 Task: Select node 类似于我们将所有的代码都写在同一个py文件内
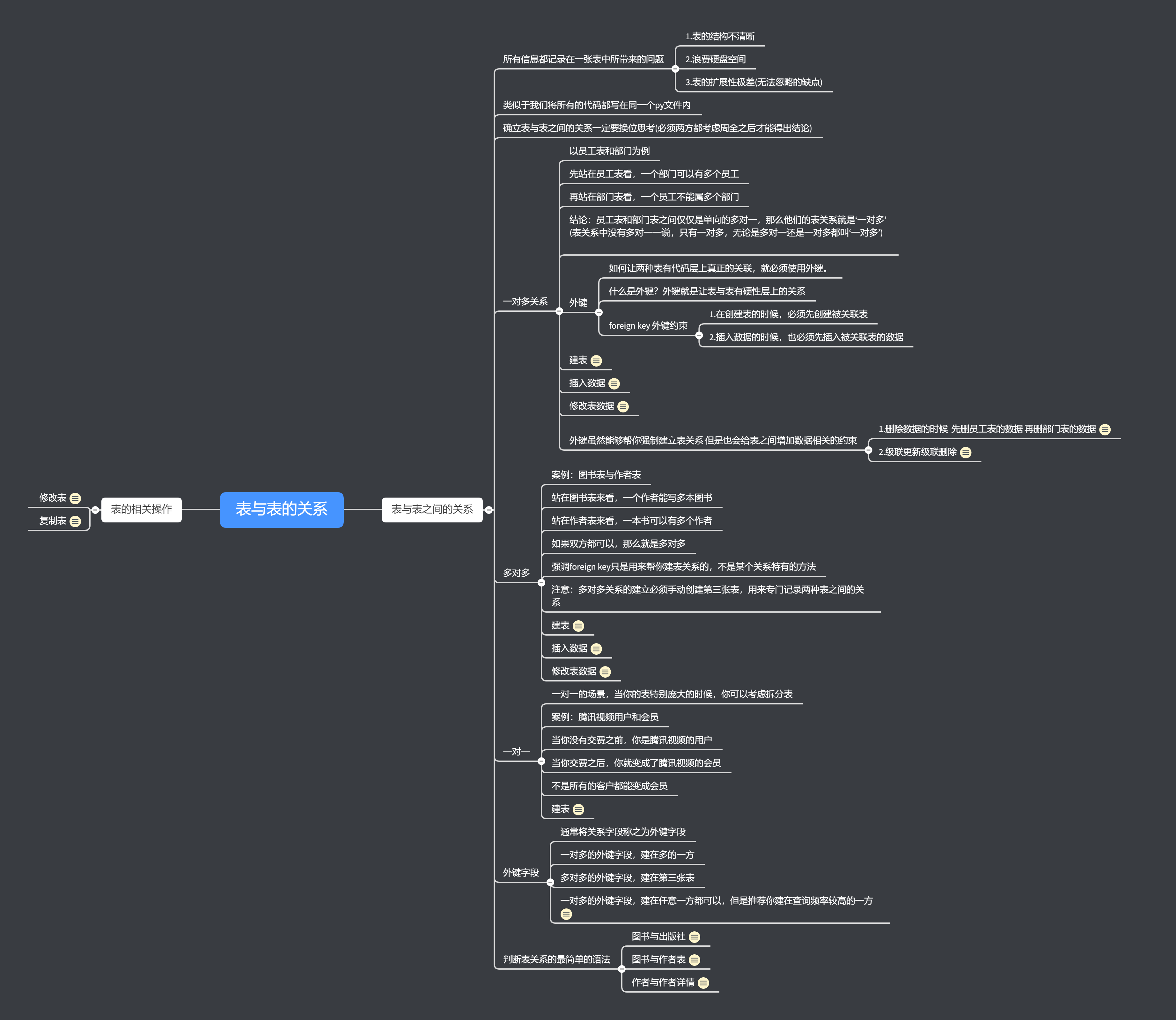596,105
